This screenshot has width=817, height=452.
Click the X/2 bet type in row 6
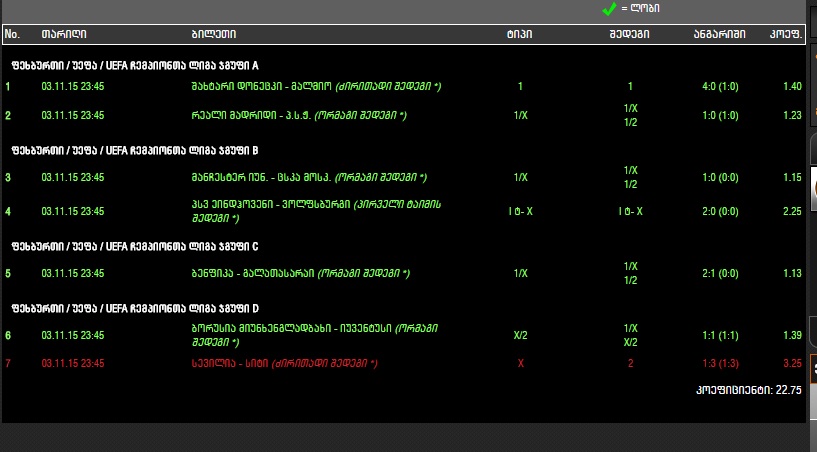click(x=521, y=335)
